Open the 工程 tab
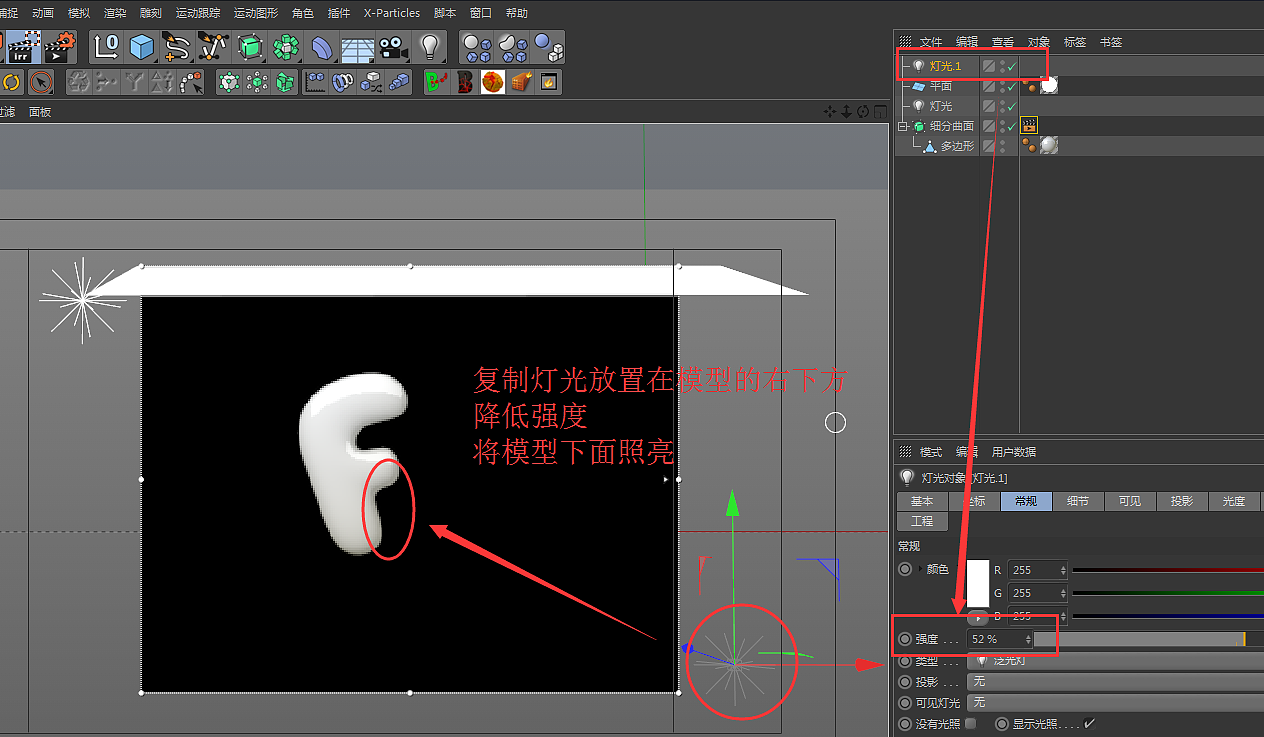Image resolution: width=1264 pixels, height=737 pixels. (922, 521)
